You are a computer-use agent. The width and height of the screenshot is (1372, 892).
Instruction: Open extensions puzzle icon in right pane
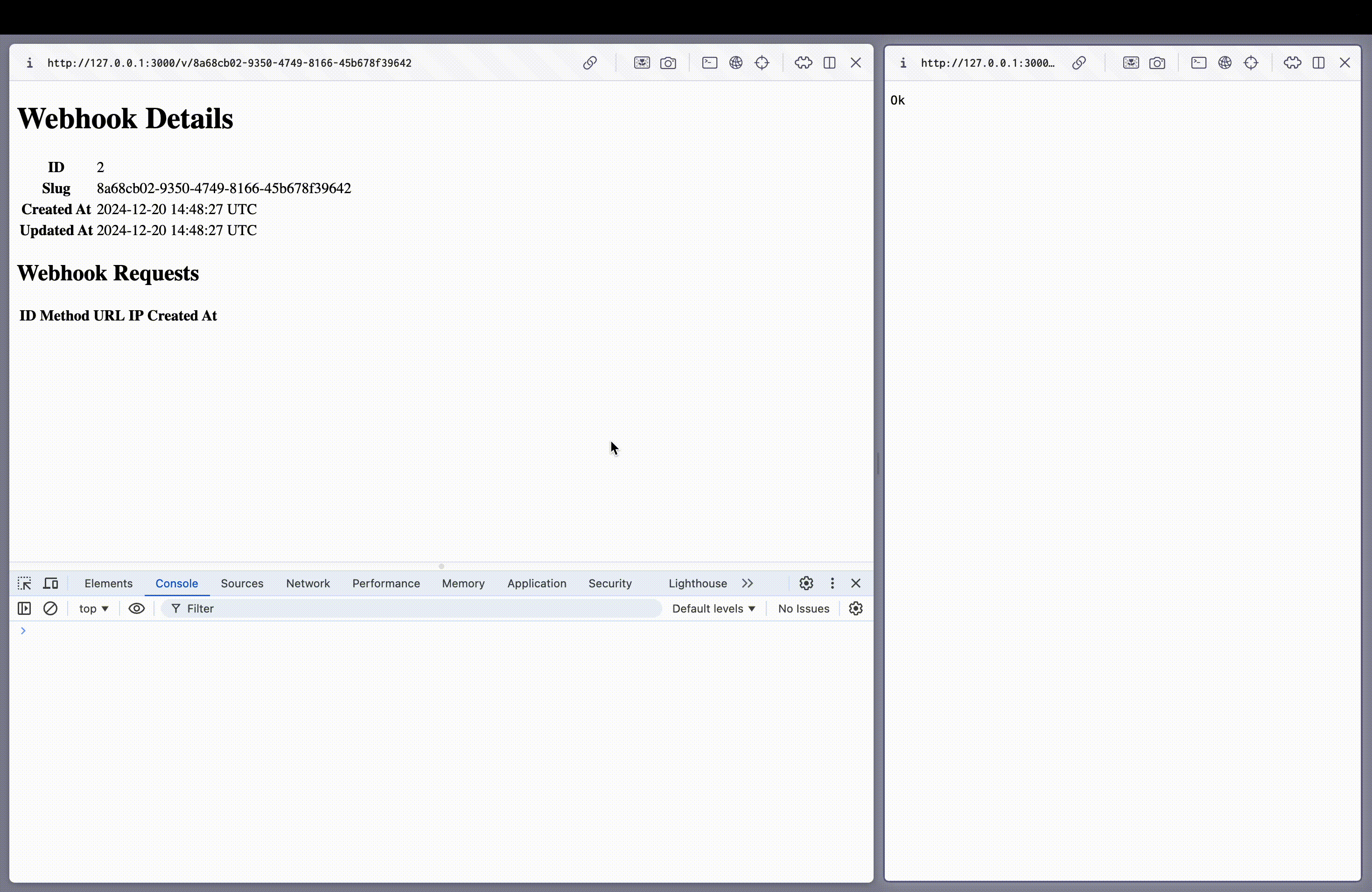click(x=1293, y=63)
